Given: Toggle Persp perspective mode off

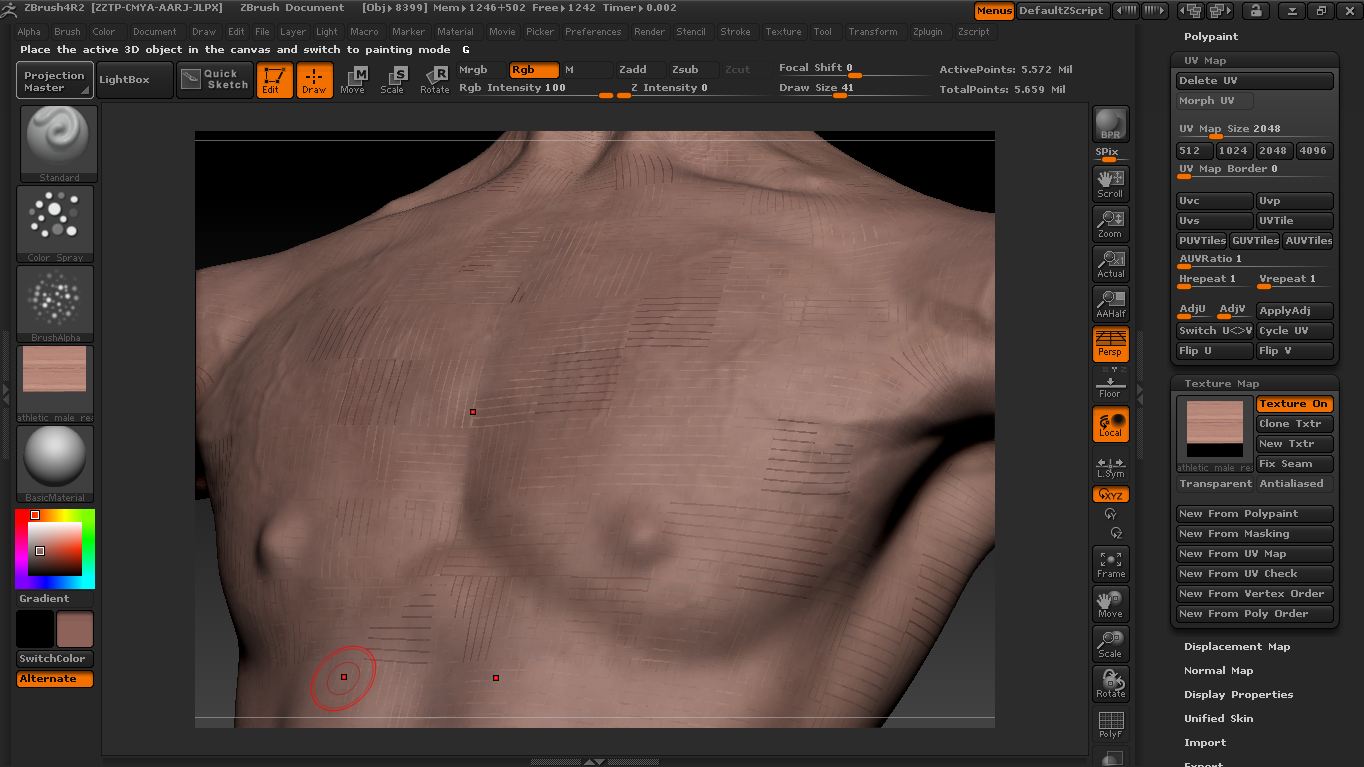Looking at the screenshot, I should (1110, 343).
